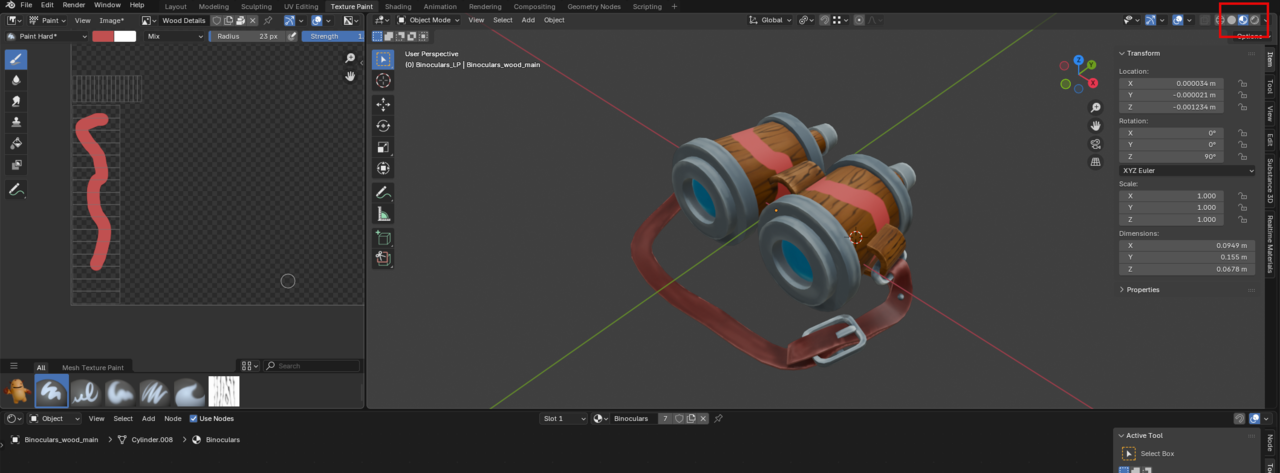Toggle lock on Rotation Z
This screenshot has width=1280, height=473.
1242,157
